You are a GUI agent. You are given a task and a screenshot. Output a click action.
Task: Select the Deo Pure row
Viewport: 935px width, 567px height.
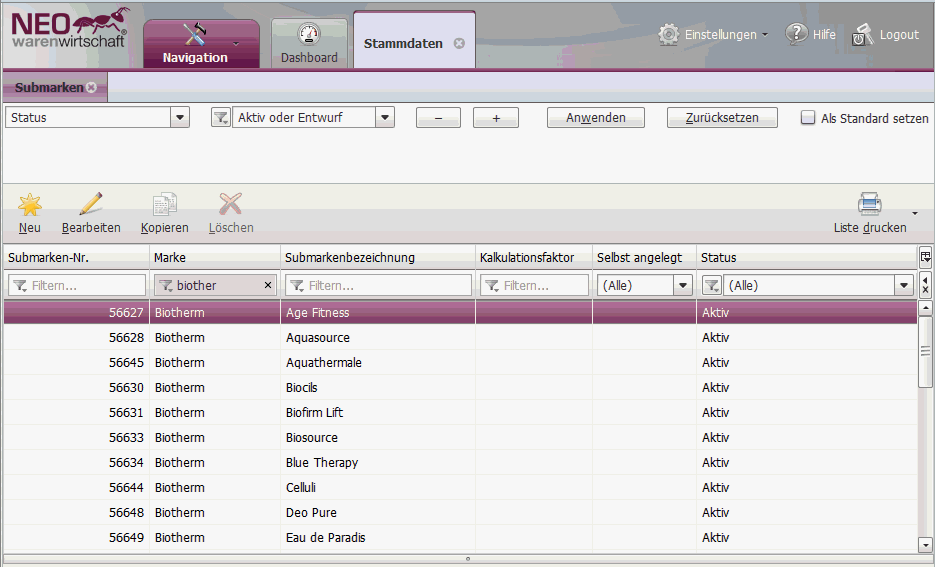[x=460, y=513]
